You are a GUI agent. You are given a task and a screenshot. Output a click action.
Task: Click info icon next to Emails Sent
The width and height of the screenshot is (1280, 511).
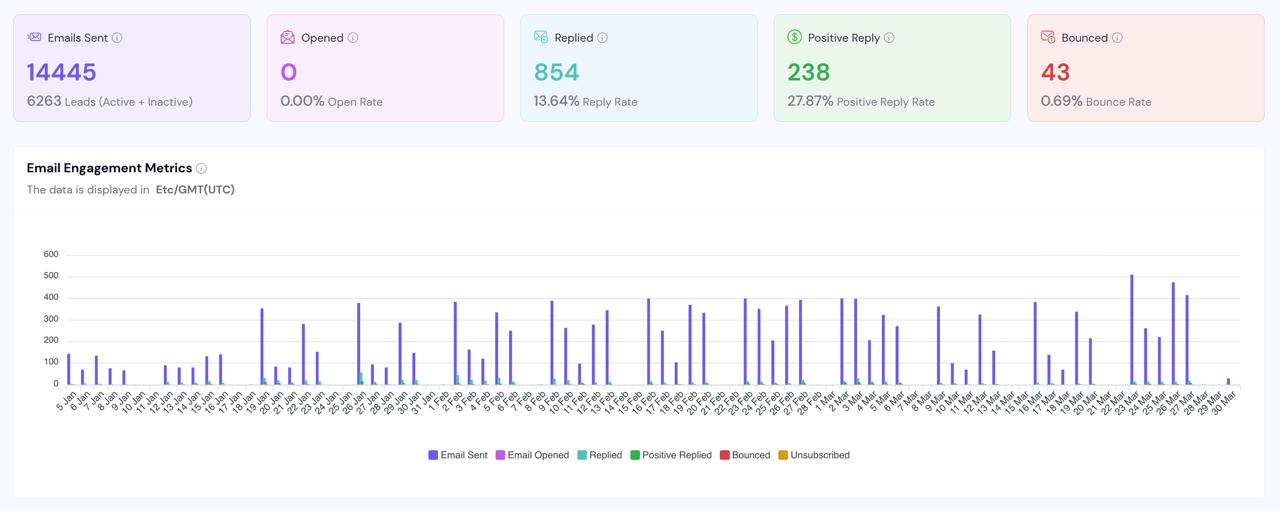pos(117,38)
